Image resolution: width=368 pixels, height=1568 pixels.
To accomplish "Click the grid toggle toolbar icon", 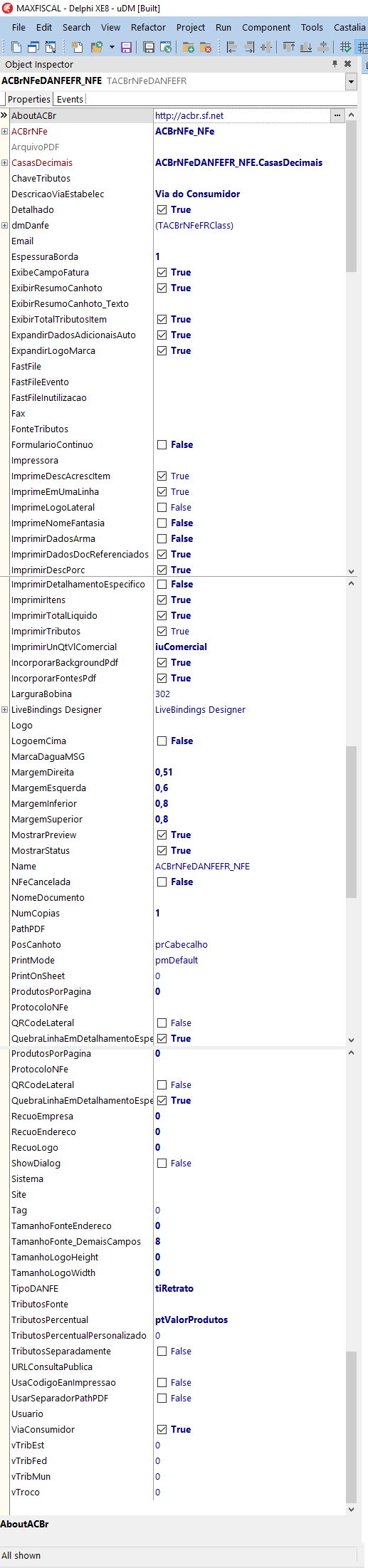I will [x=345, y=47].
